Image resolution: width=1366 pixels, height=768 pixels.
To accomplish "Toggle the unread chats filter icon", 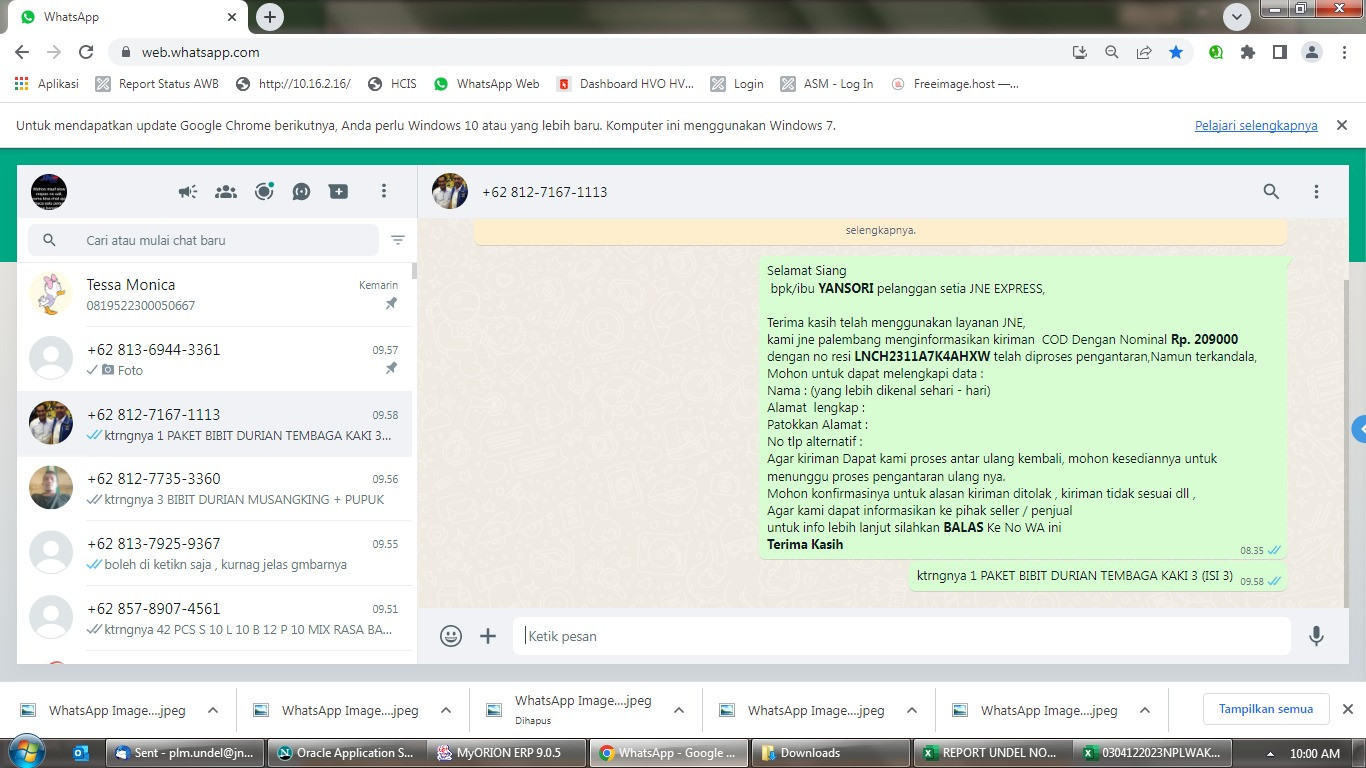I will click(398, 240).
